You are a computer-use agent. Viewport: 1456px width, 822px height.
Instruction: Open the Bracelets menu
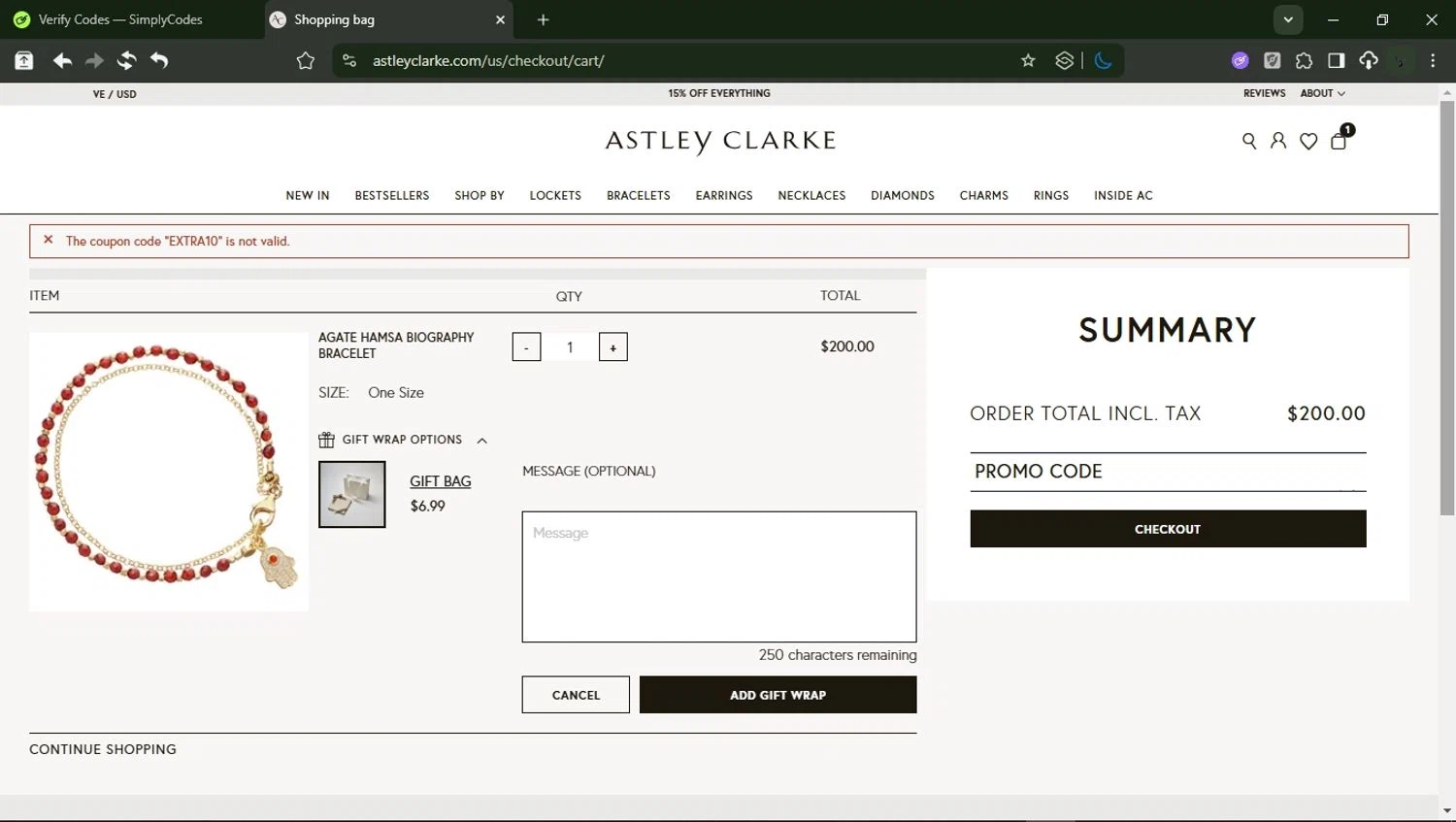[x=639, y=195]
